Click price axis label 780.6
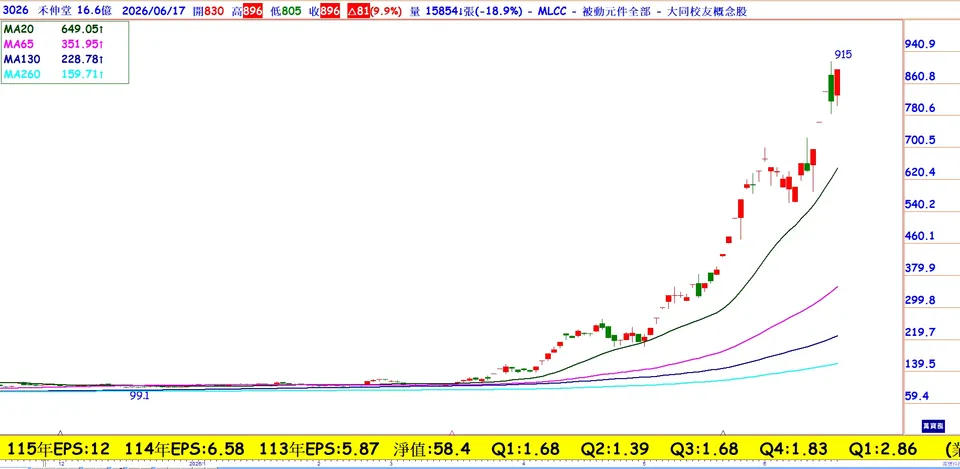 point(920,108)
